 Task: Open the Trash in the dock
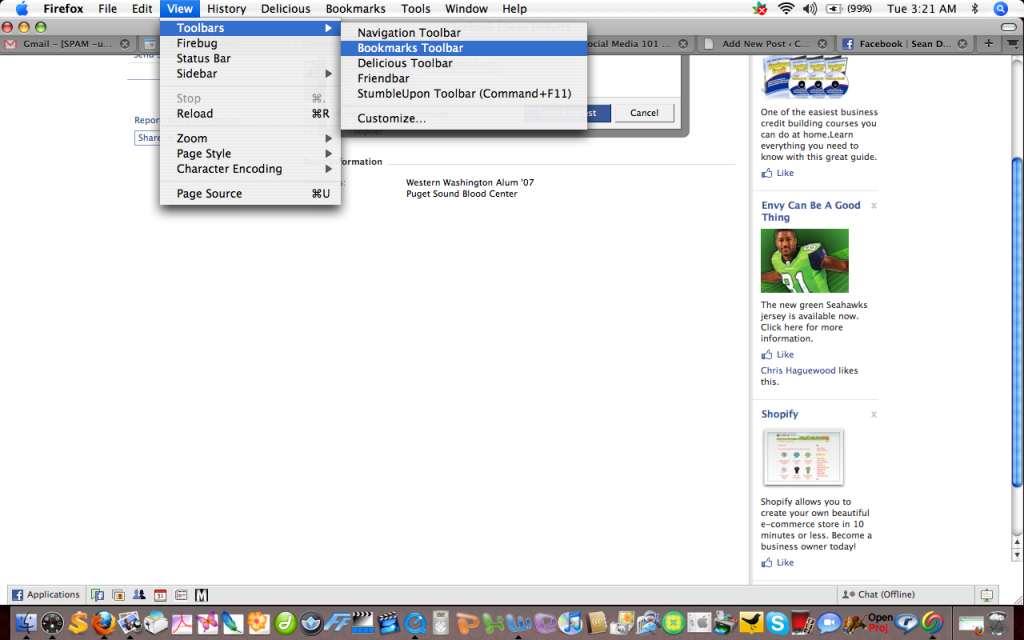(998, 624)
